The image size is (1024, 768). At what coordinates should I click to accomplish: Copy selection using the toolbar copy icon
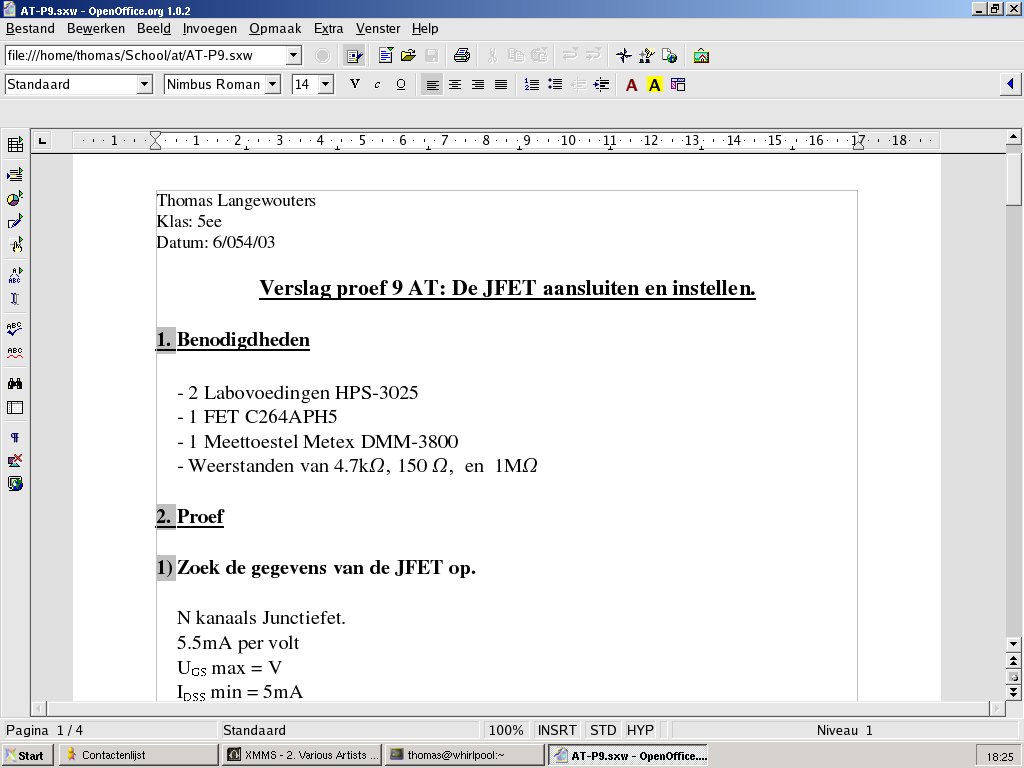pos(516,56)
